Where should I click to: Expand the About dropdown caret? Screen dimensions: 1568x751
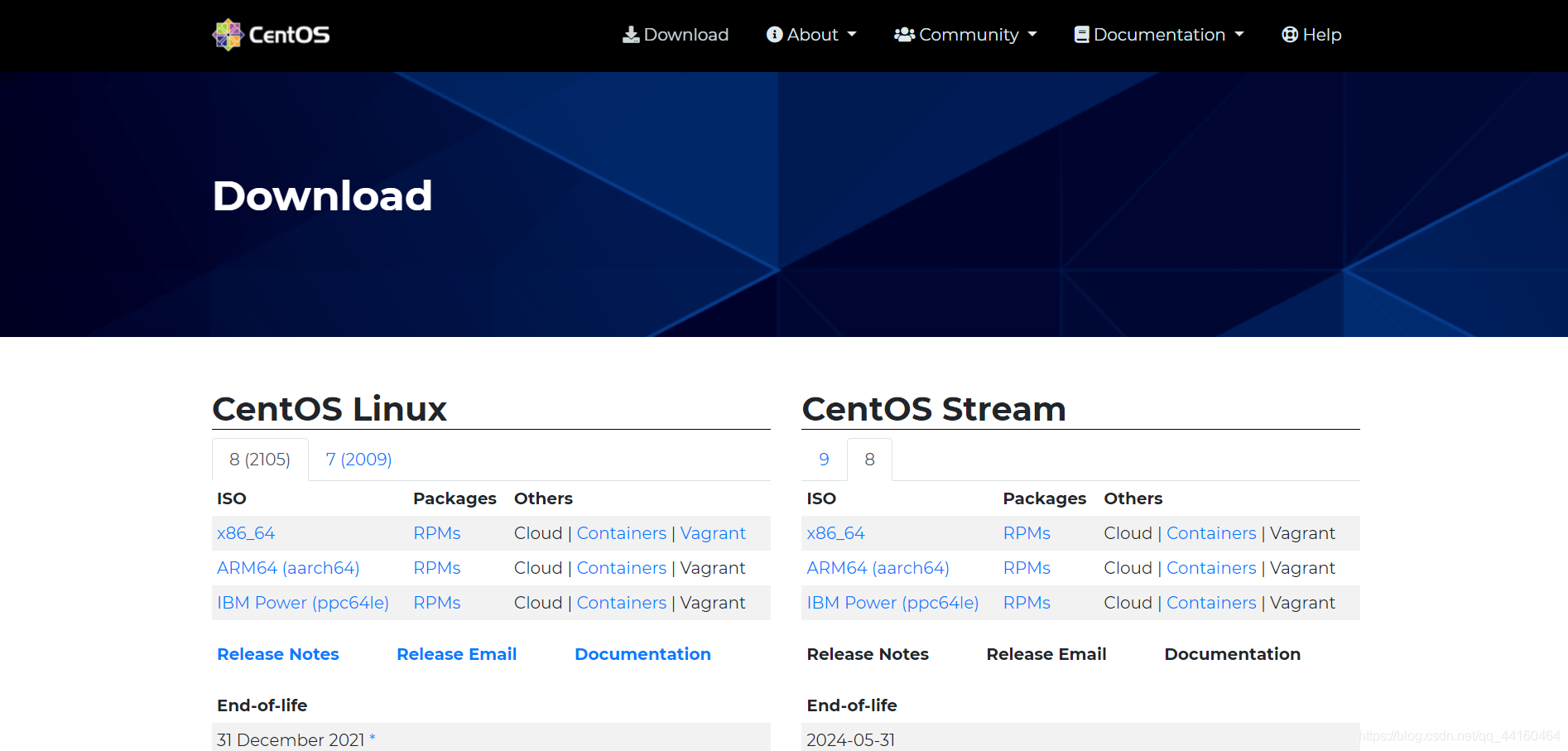[852, 35]
